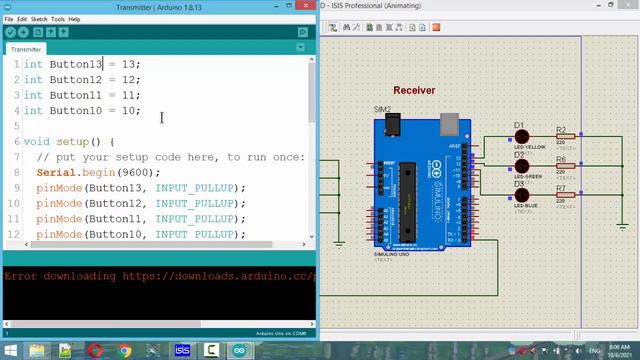Click the code editor scroll-right arrow
Screen dimensions: 640x360
click(x=304, y=244)
